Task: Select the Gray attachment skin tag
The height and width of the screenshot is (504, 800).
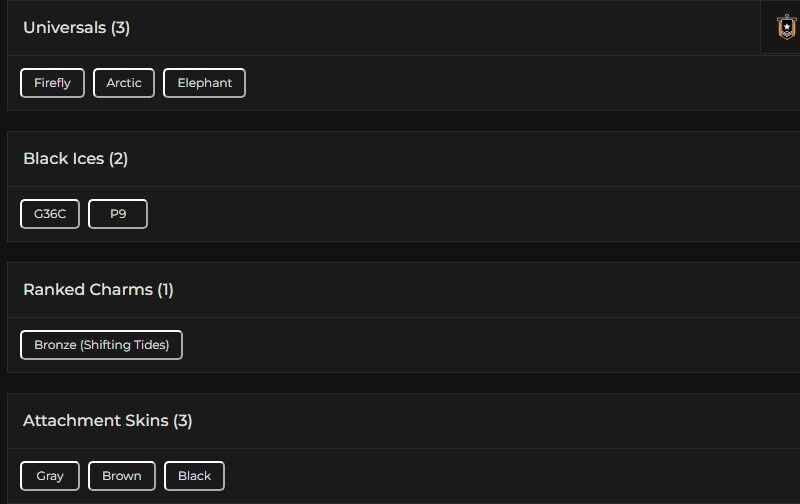Action: coord(50,476)
